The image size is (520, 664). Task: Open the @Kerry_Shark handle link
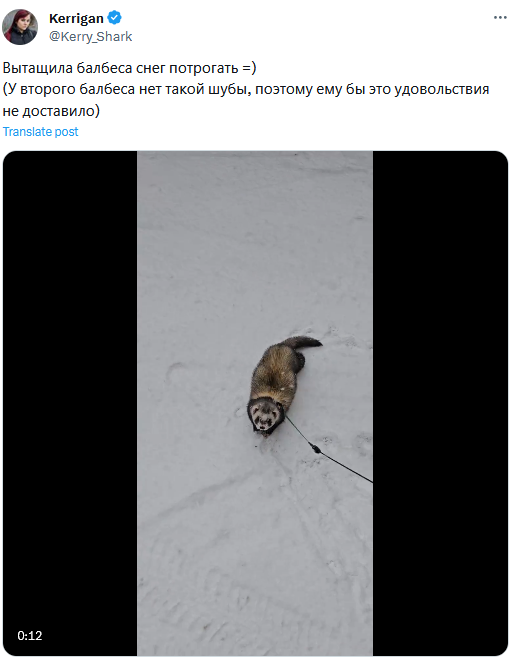tap(91, 36)
